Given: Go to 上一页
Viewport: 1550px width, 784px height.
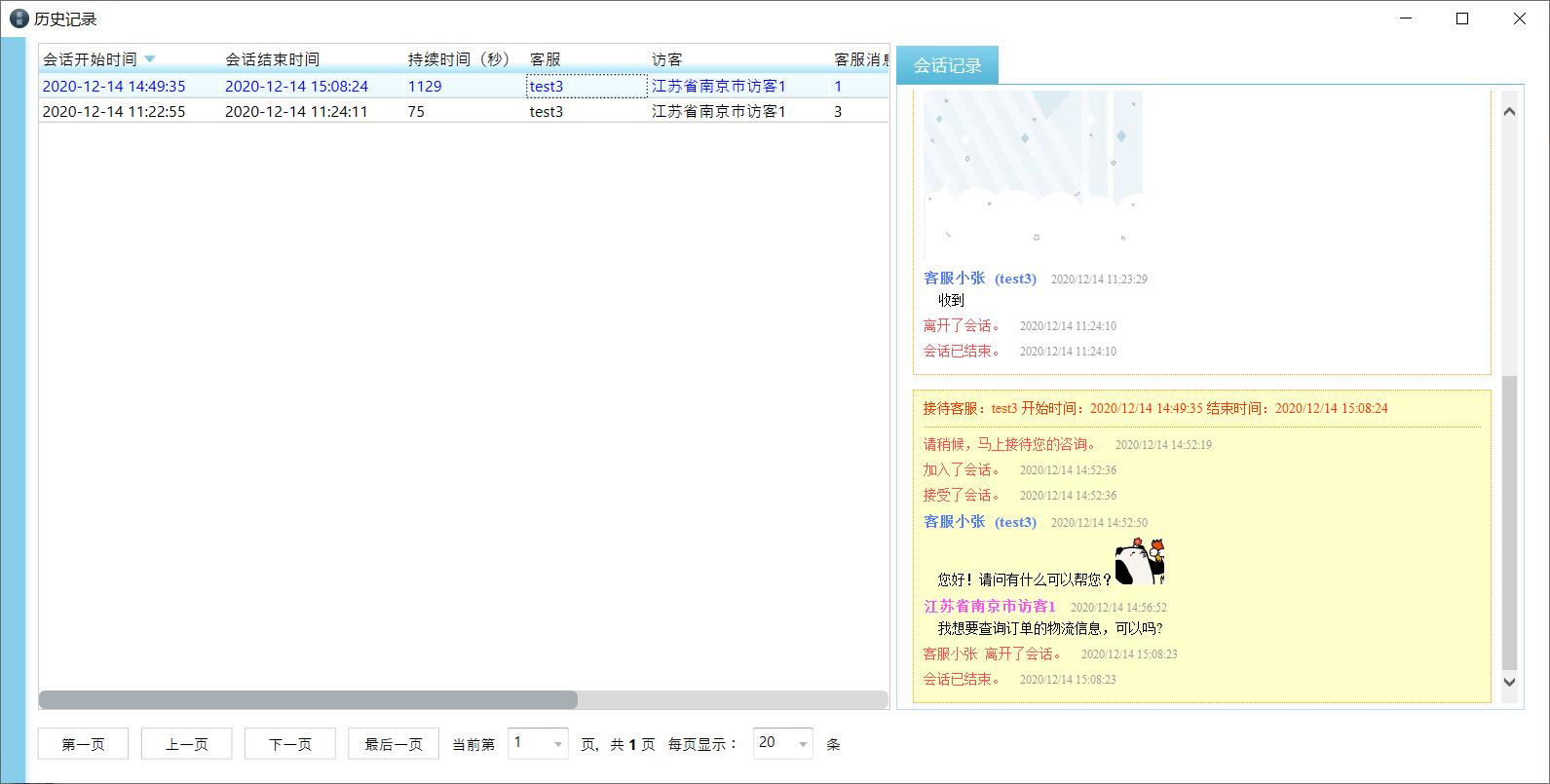Looking at the screenshot, I should (x=186, y=744).
